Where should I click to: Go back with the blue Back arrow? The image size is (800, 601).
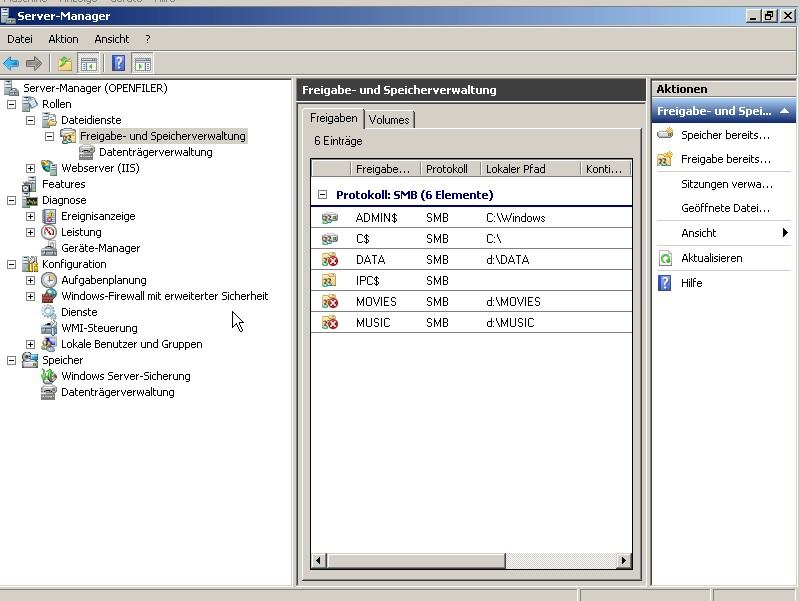pos(11,64)
